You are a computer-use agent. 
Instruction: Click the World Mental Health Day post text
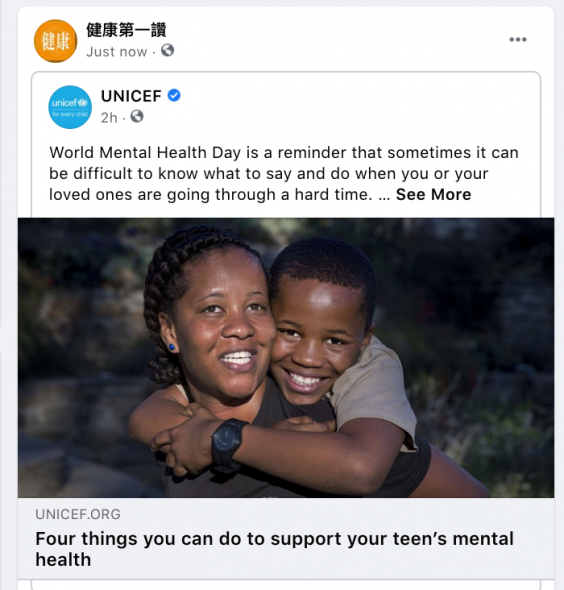coord(284,173)
